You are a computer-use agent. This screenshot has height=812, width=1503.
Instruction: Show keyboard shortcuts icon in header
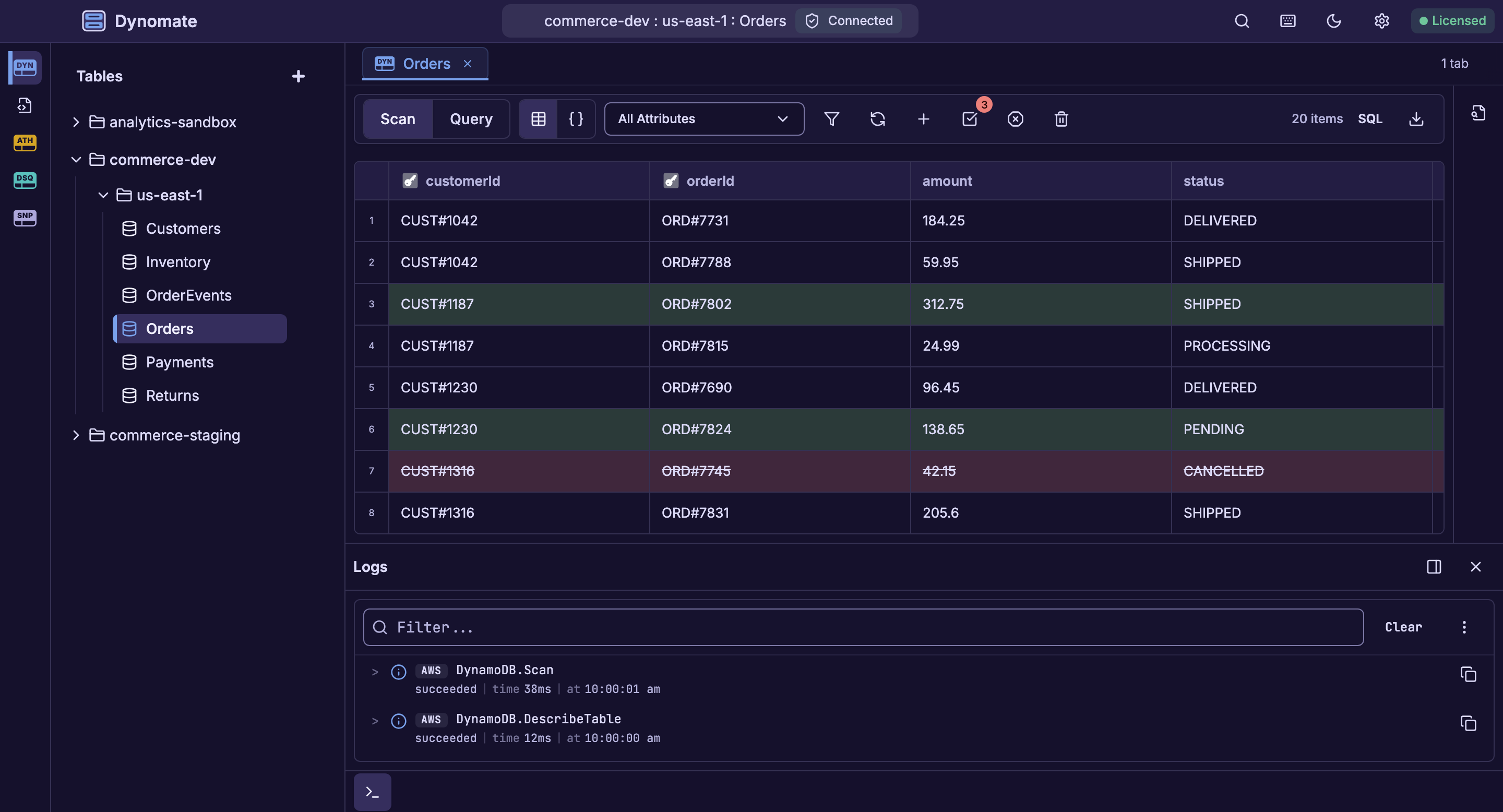(1287, 21)
